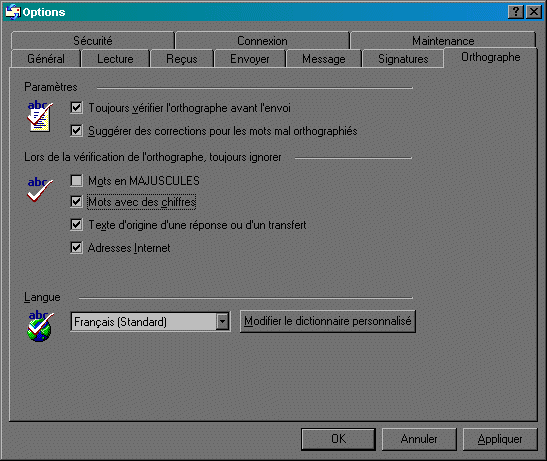Click the question mark help button
This screenshot has width=547, height=461.
click(x=516, y=12)
